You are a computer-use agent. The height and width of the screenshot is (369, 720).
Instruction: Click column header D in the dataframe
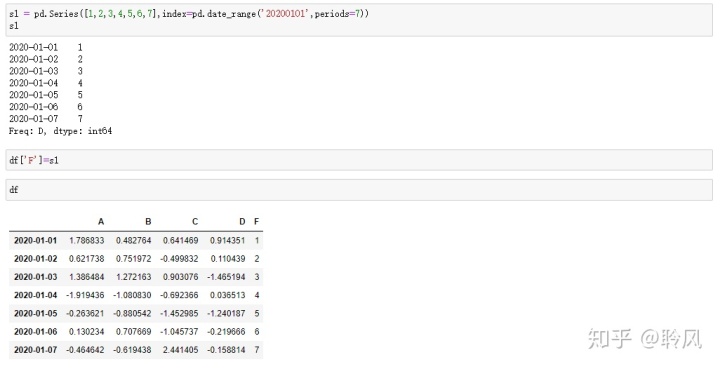(x=242, y=222)
